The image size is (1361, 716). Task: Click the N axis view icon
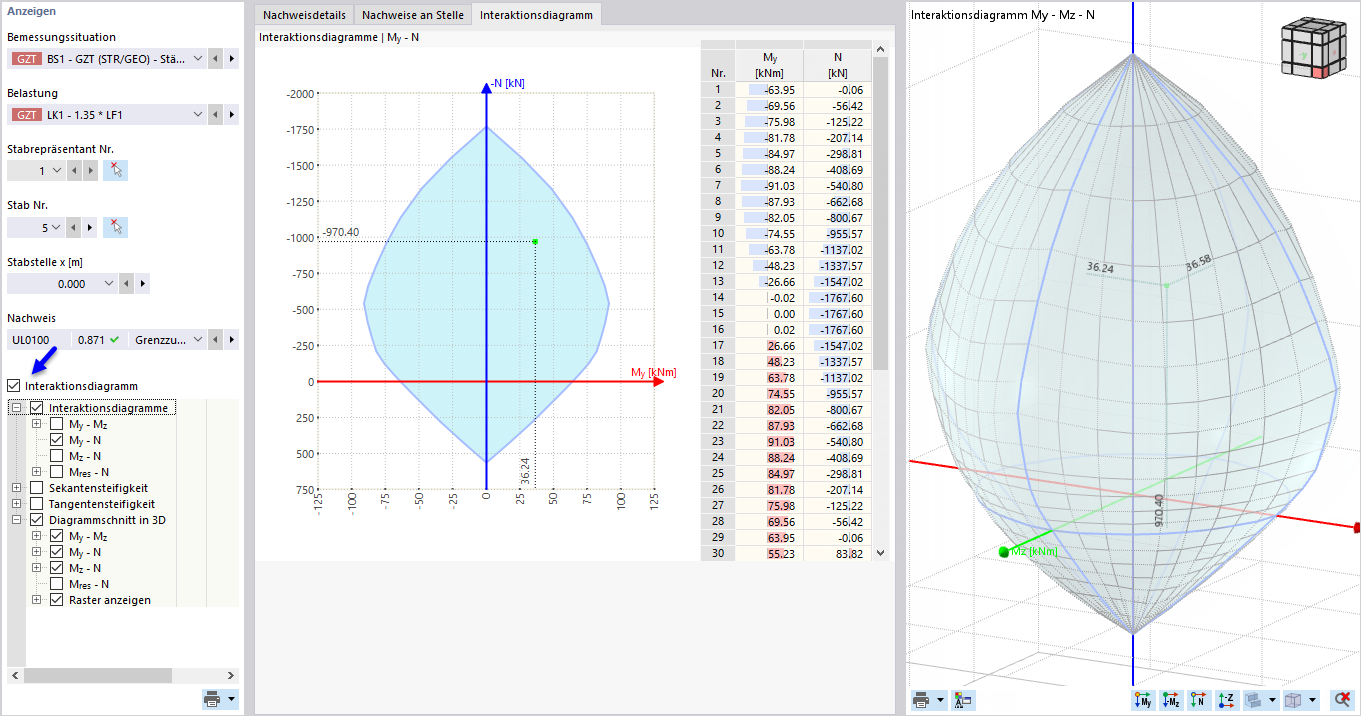tap(1197, 701)
